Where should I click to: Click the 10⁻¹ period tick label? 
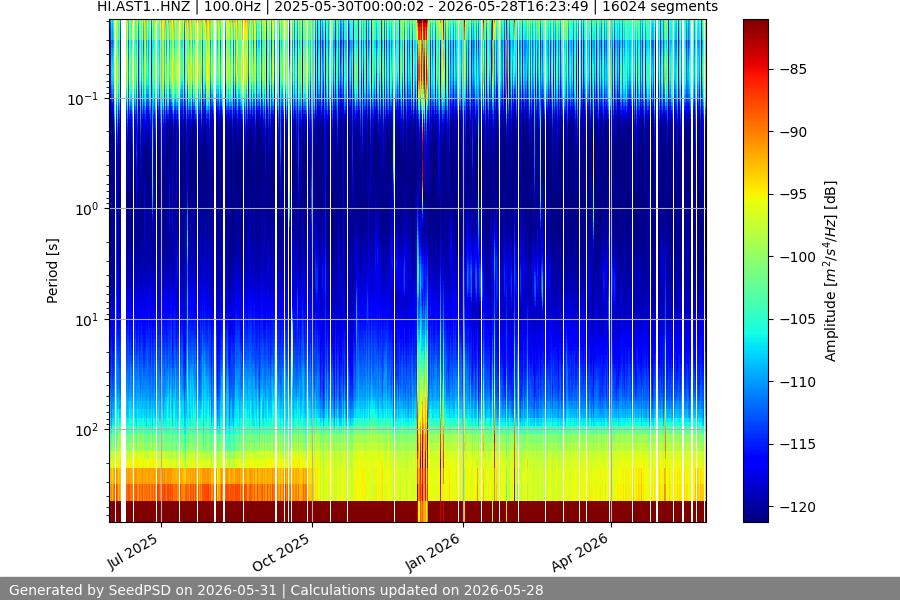tap(82, 99)
